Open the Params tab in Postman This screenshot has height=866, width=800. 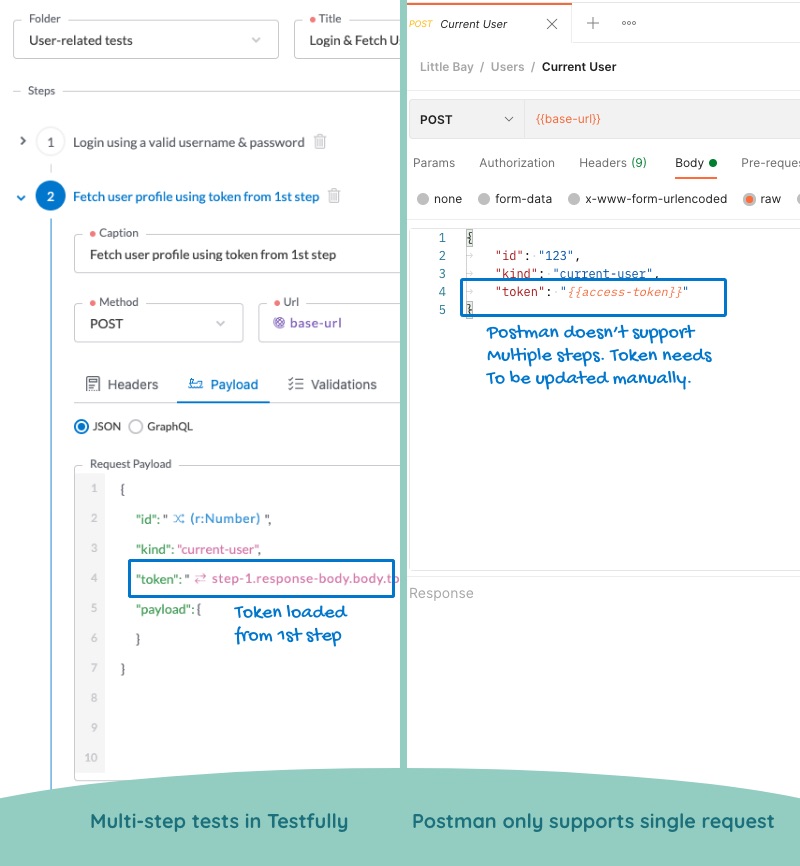pos(434,163)
